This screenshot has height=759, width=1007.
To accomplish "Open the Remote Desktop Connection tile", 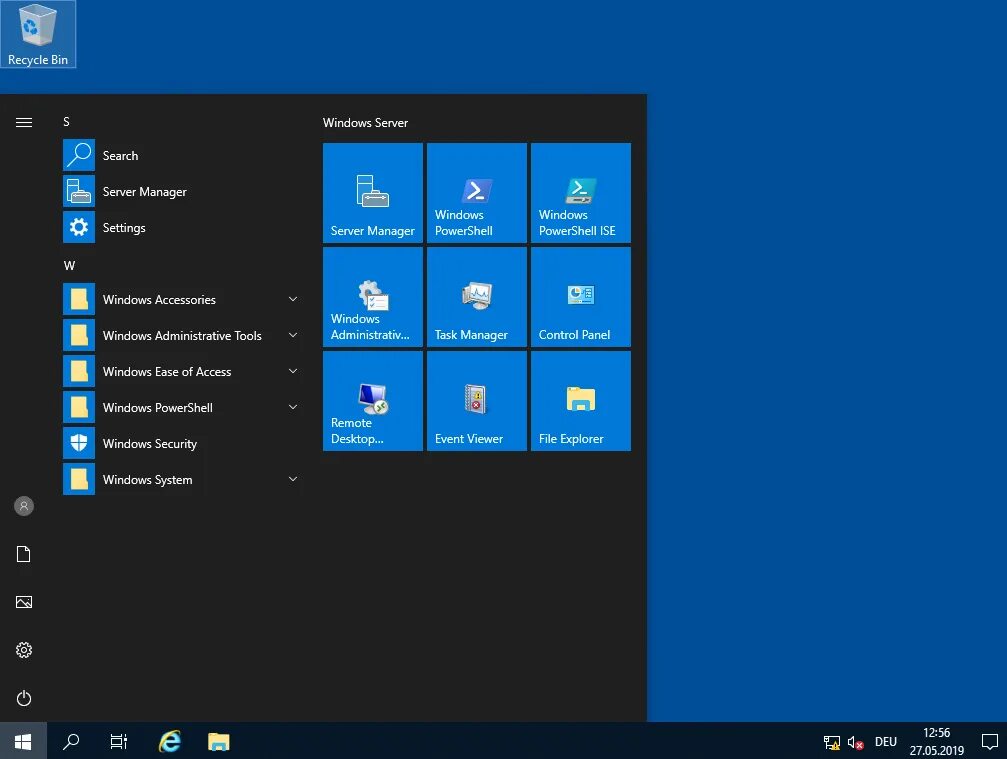I will pyautogui.click(x=372, y=401).
